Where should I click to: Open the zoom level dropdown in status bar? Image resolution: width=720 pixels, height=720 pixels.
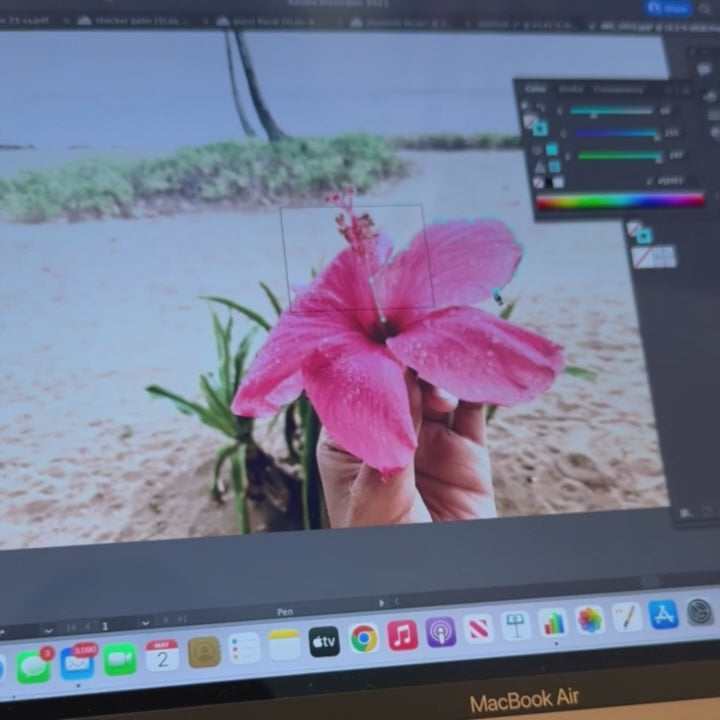pyautogui.click(x=48, y=630)
